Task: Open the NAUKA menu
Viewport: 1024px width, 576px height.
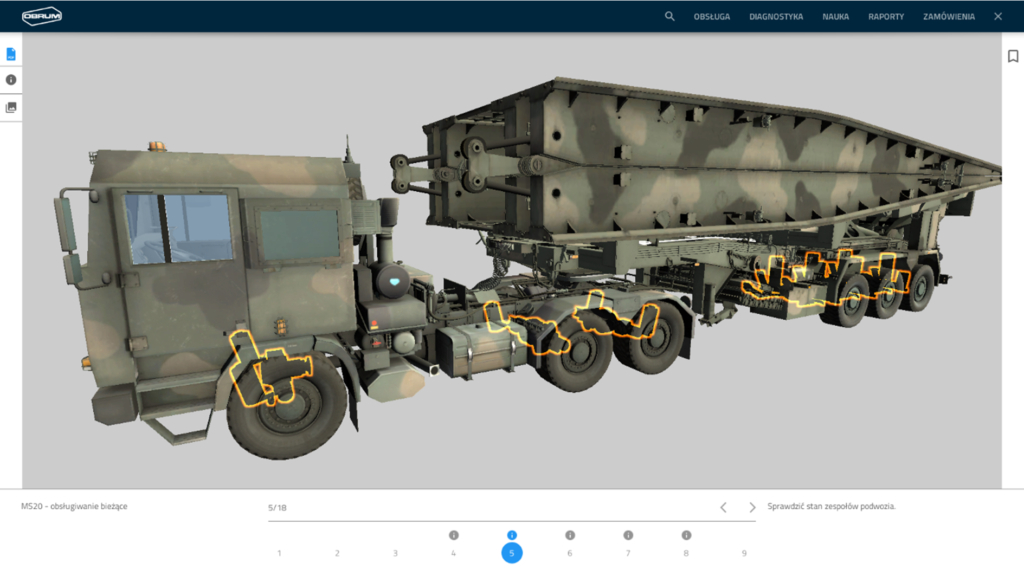Action: (x=835, y=16)
